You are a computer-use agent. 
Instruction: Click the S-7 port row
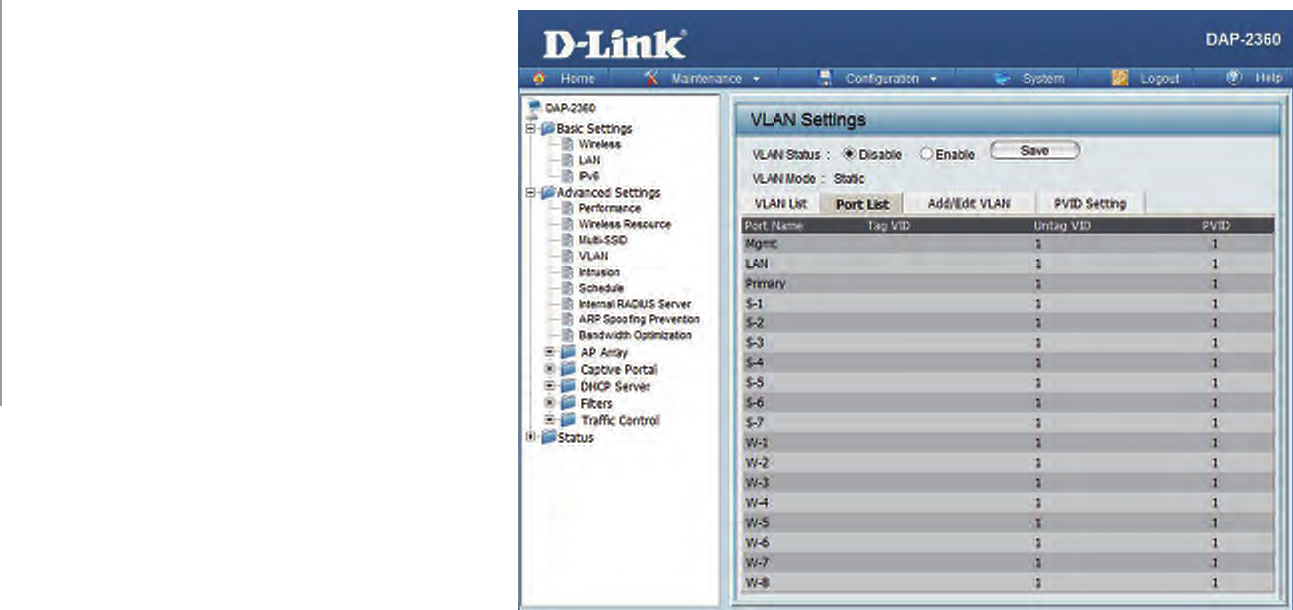click(1008, 423)
